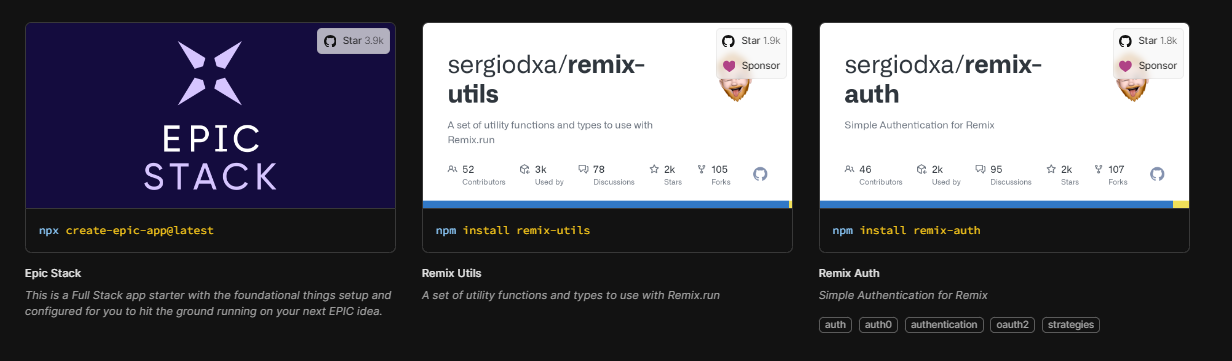The image size is (1232, 361).
Task: Click the GitHub mark icon in remix-auth stats row
Action: [x=1157, y=174]
